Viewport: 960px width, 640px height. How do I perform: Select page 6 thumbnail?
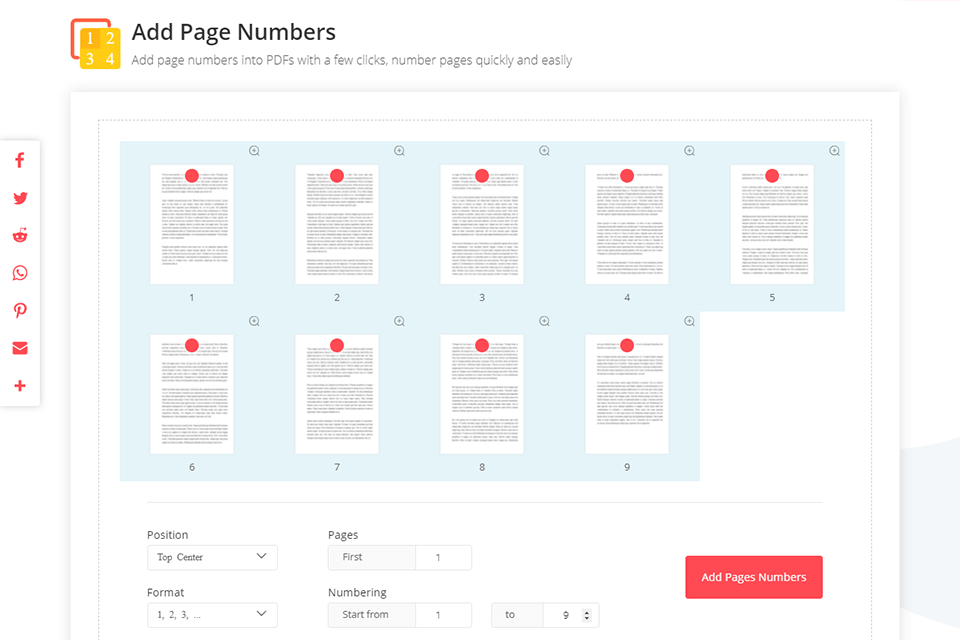192,394
